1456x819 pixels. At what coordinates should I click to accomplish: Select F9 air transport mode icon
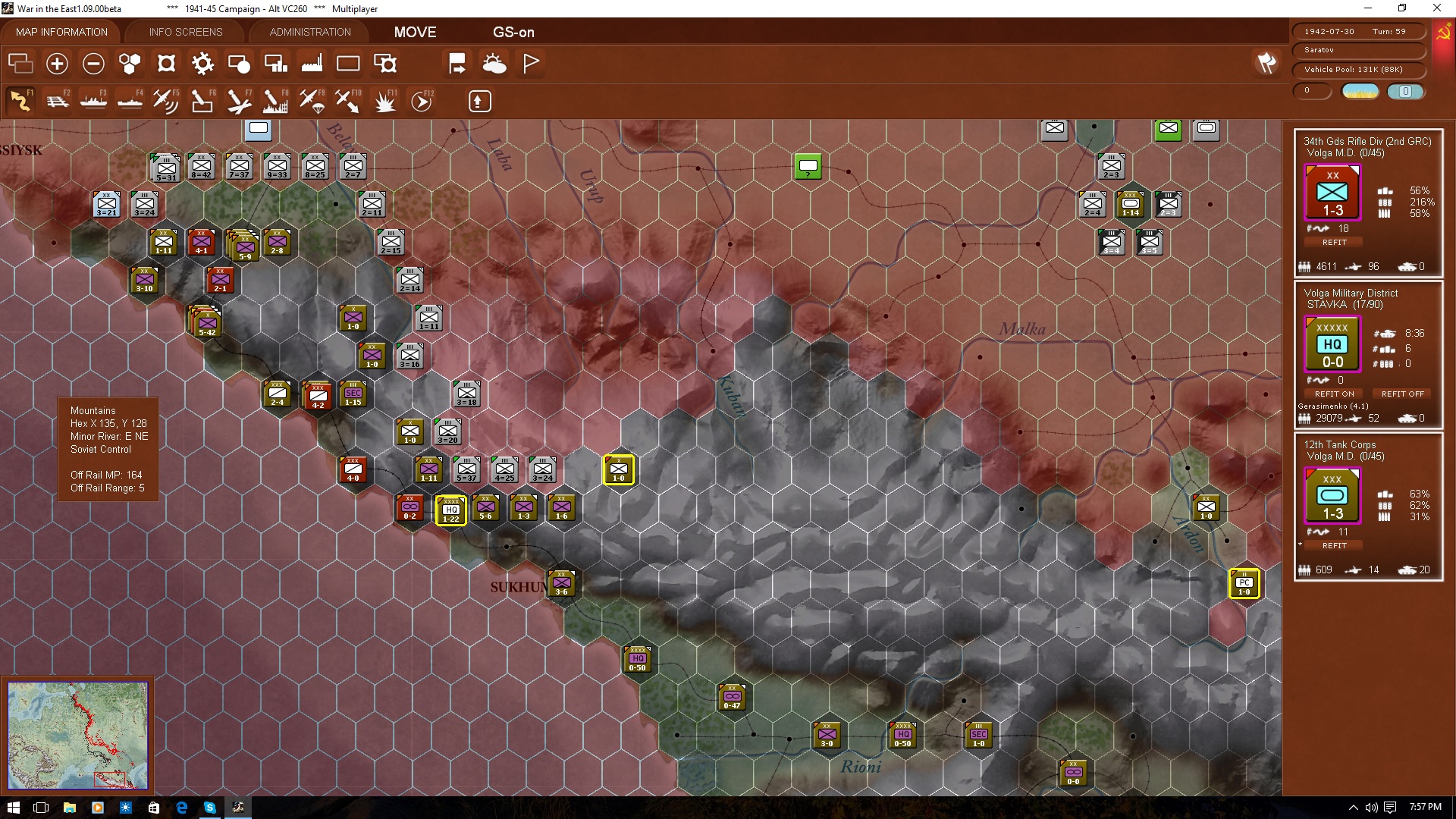coord(312,101)
